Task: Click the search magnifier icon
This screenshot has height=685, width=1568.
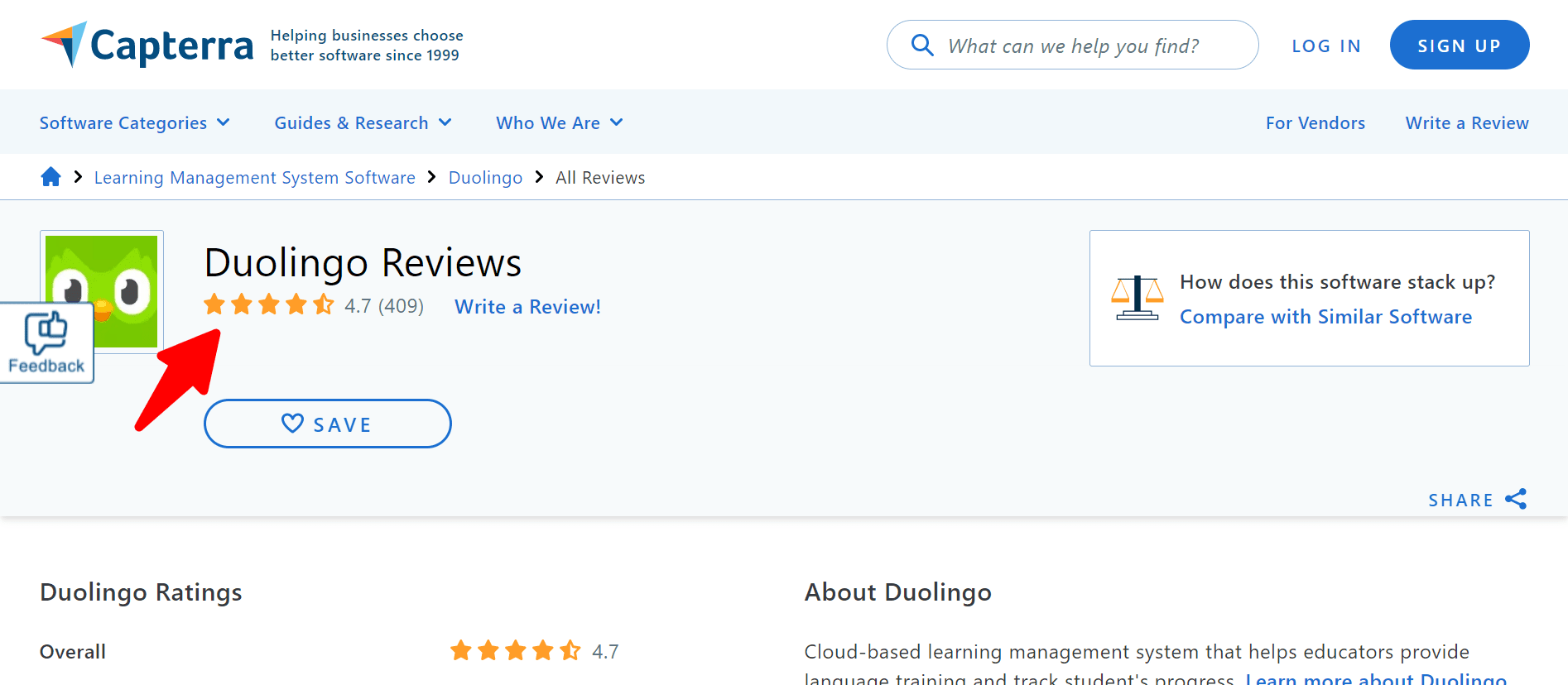Action: pos(921,45)
